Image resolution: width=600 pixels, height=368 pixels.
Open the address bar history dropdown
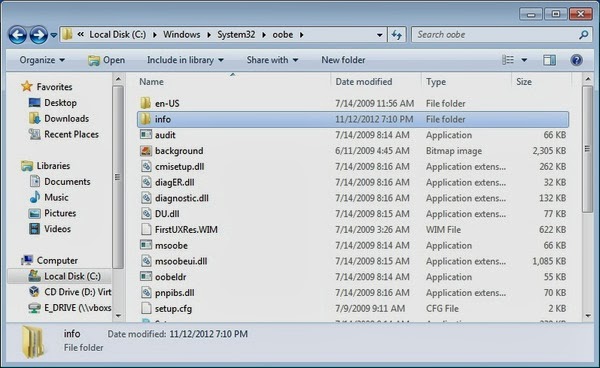pos(379,35)
